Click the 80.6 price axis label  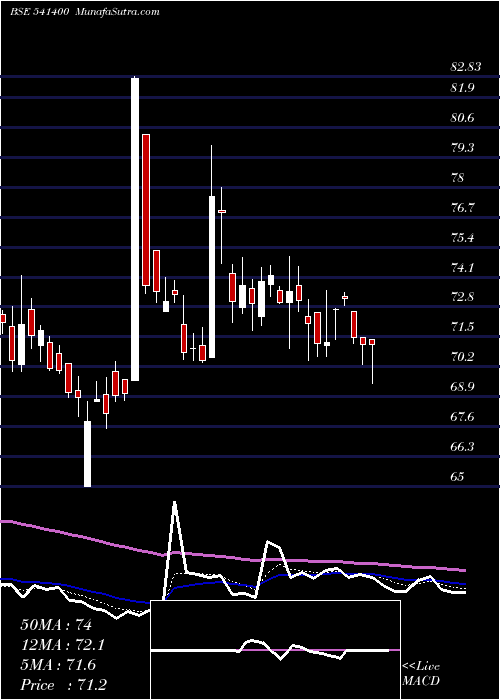click(462, 118)
